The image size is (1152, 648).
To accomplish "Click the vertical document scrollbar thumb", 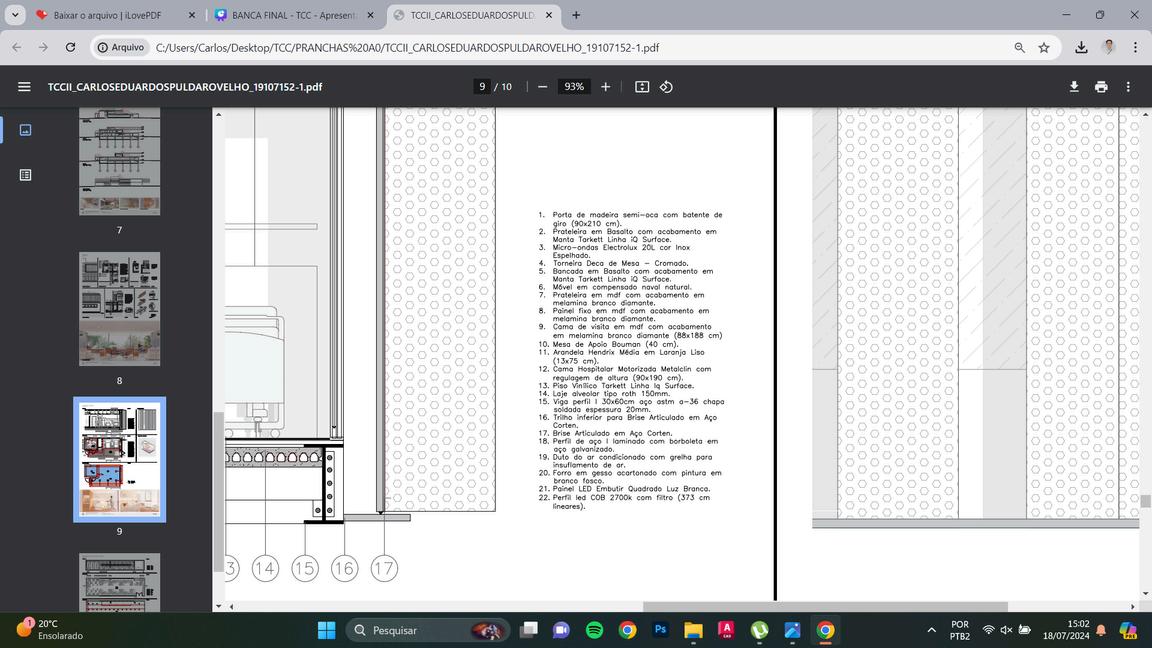I will 1145,501.
